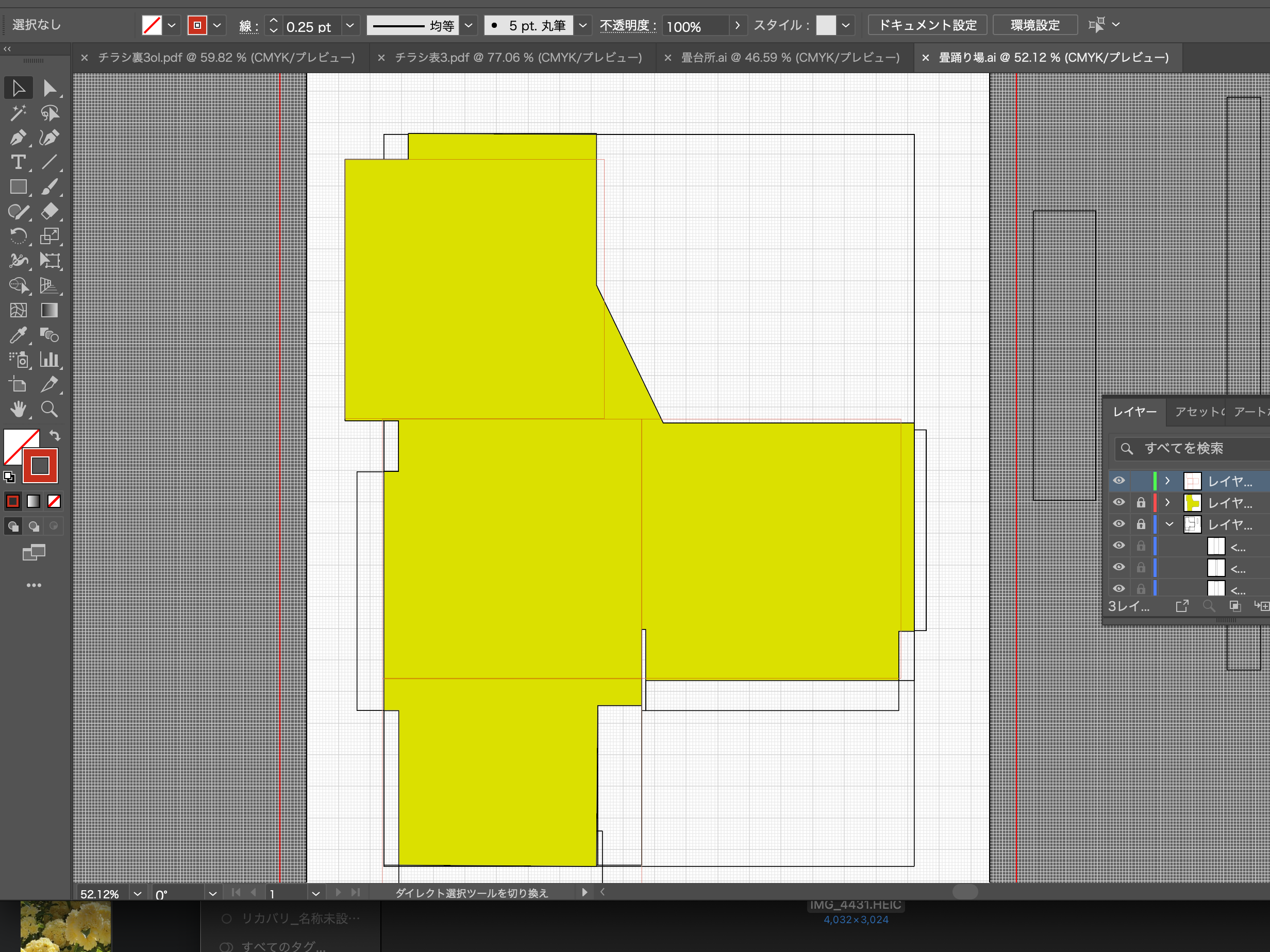Screen dimensions: 1270x952
Task: Select the Type tool
Action: click(x=18, y=162)
